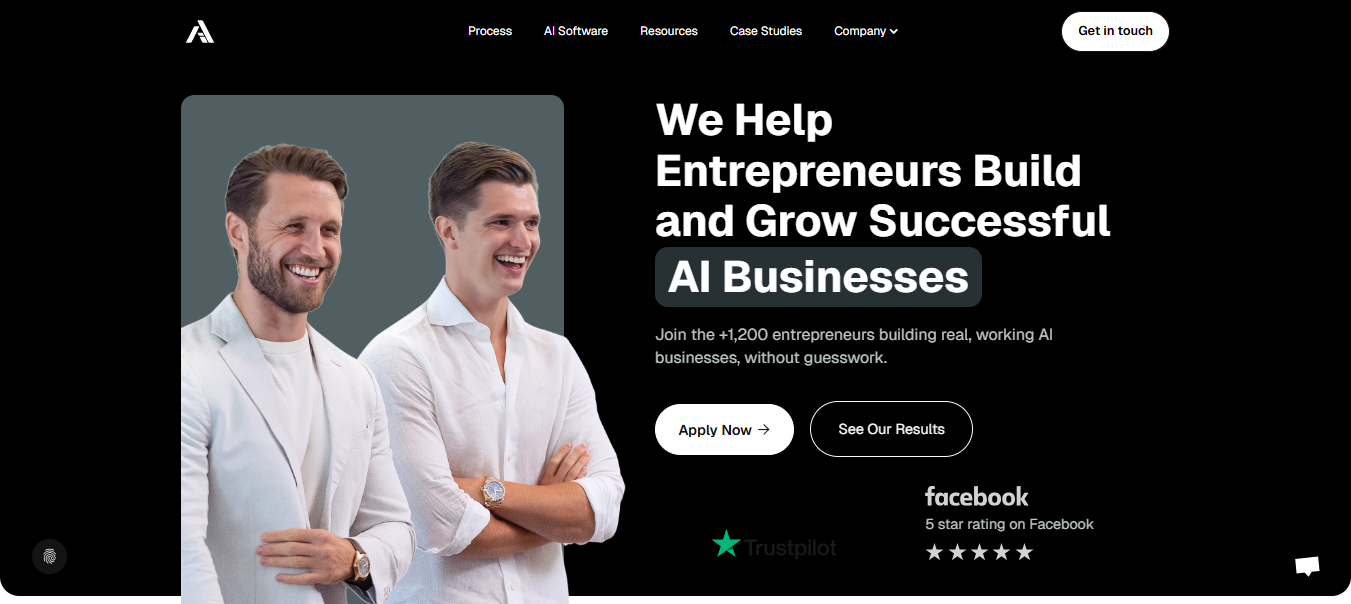Click the founders photo thumbnail

coord(372,349)
